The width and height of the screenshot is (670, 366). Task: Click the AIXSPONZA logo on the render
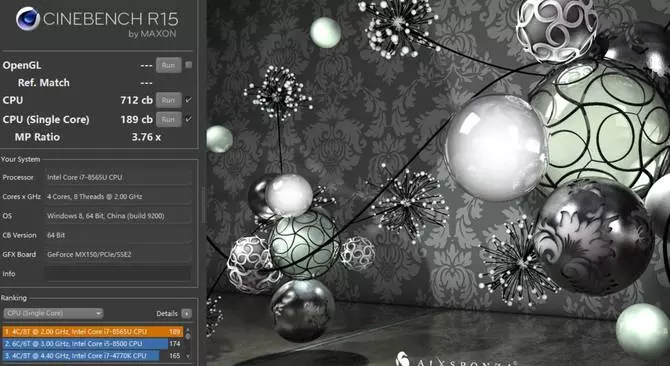tap(455, 359)
